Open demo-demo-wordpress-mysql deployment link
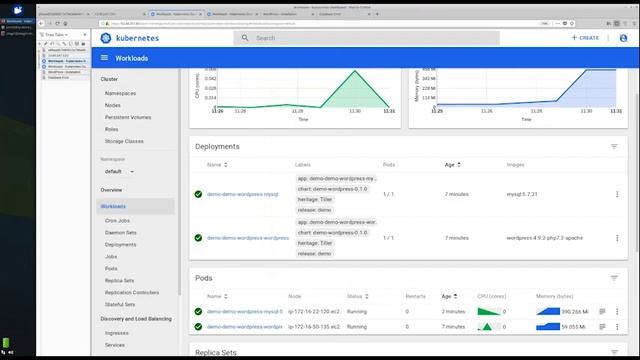 242,194
